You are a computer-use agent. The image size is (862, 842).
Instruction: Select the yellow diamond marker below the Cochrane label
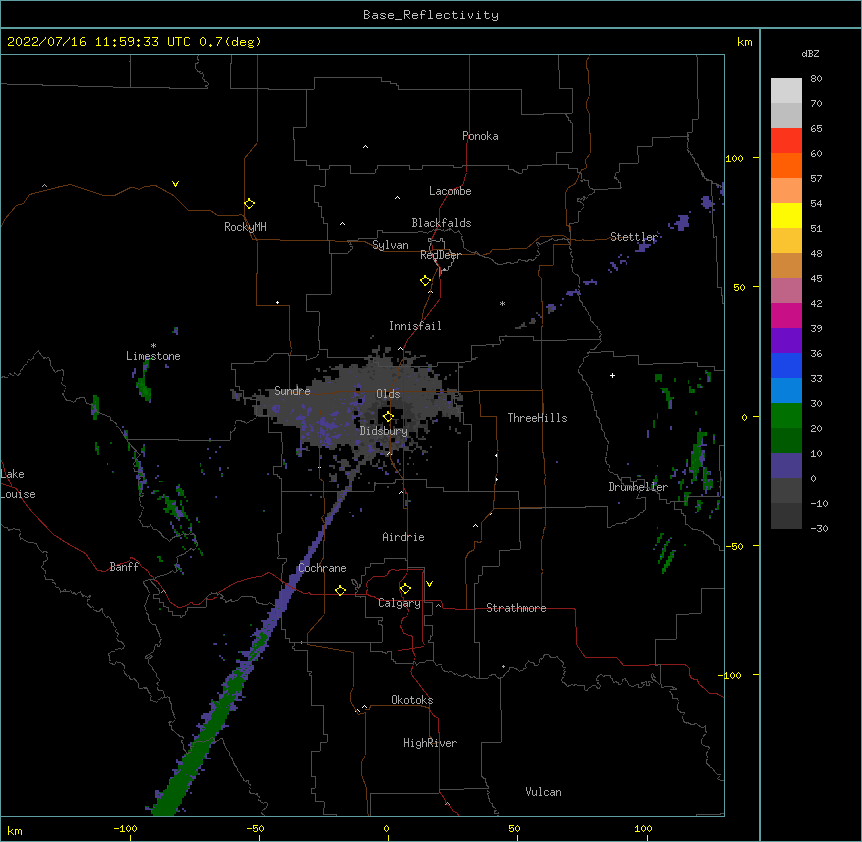click(x=340, y=590)
